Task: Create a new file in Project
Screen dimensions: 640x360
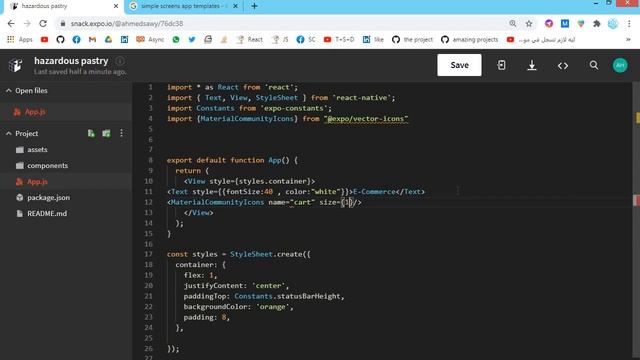Action: tap(91, 133)
